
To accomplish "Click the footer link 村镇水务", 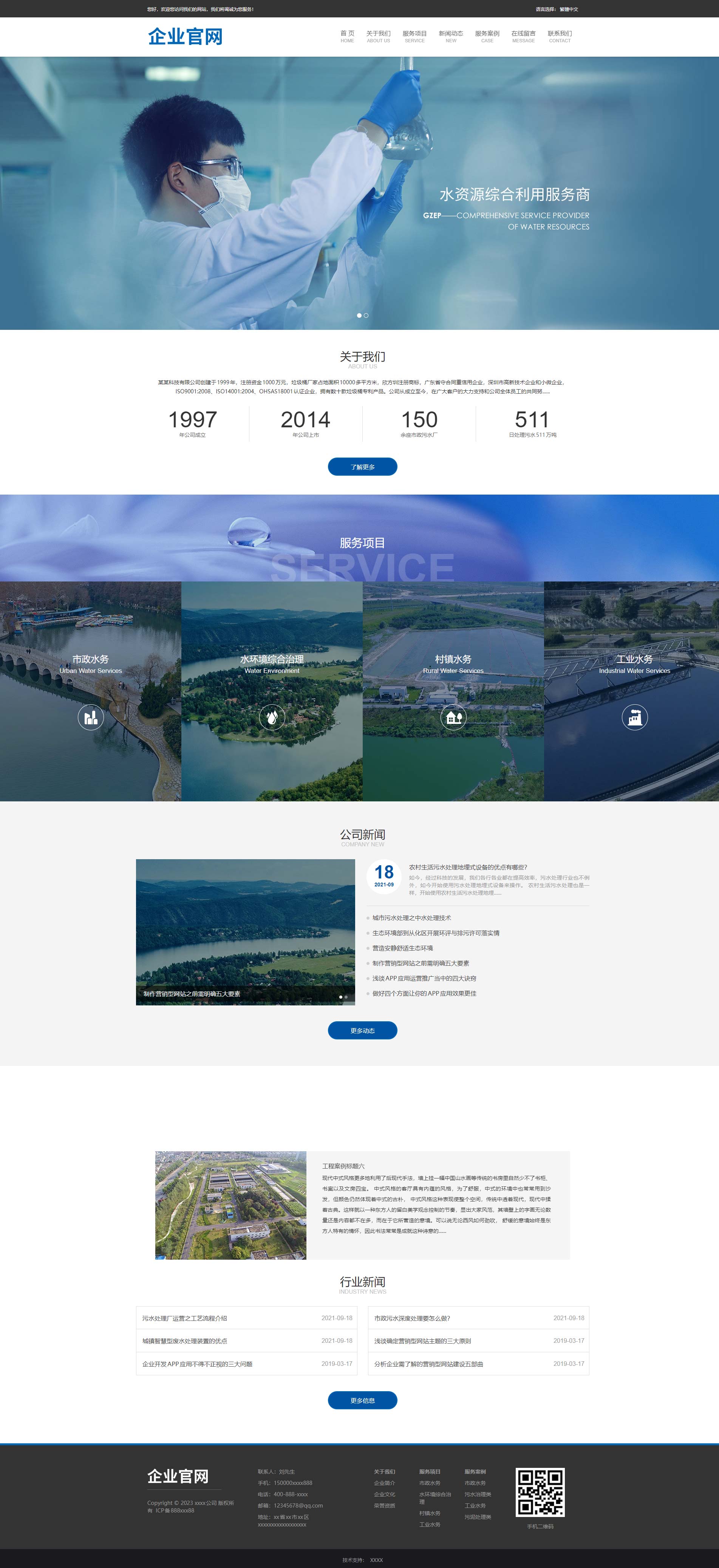I will pyautogui.click(x=430, y=1513).
